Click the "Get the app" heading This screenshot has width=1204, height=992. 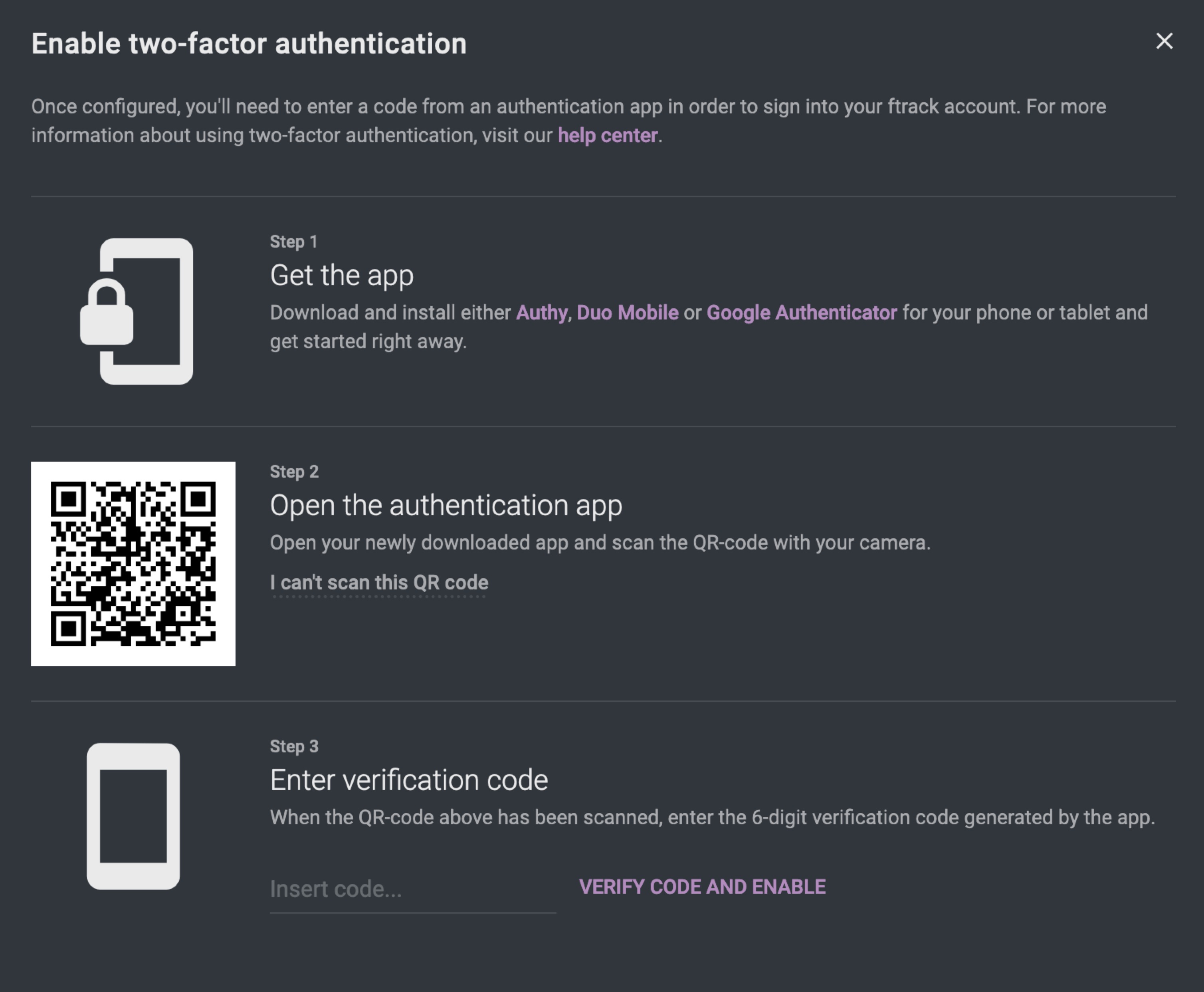point(342,276)
